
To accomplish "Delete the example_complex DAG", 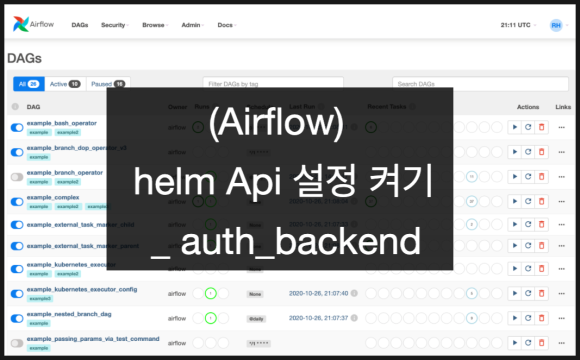I will tap(542, 201).
